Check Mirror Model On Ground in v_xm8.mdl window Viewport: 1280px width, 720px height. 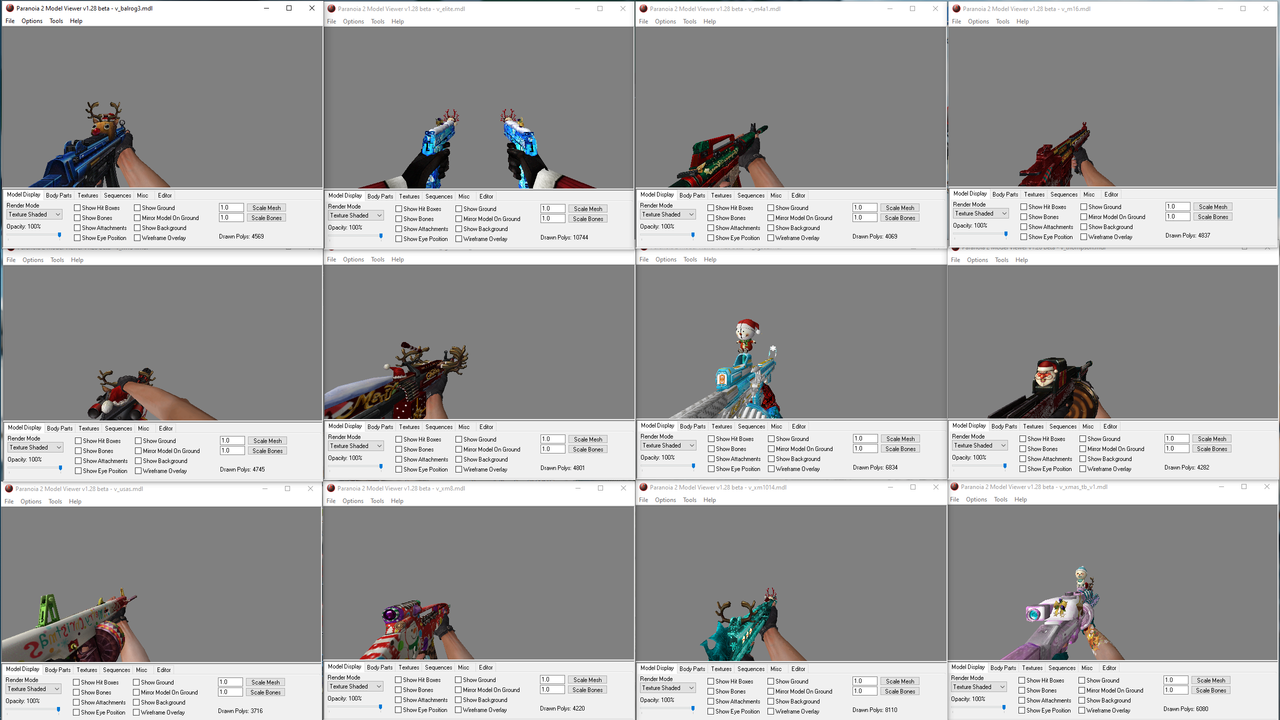[x=459, y=690]
